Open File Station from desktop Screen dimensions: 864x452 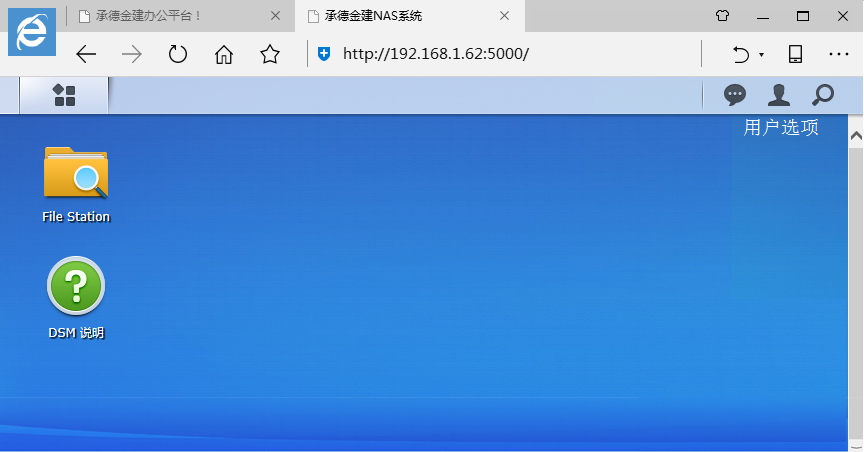point(76,173)
